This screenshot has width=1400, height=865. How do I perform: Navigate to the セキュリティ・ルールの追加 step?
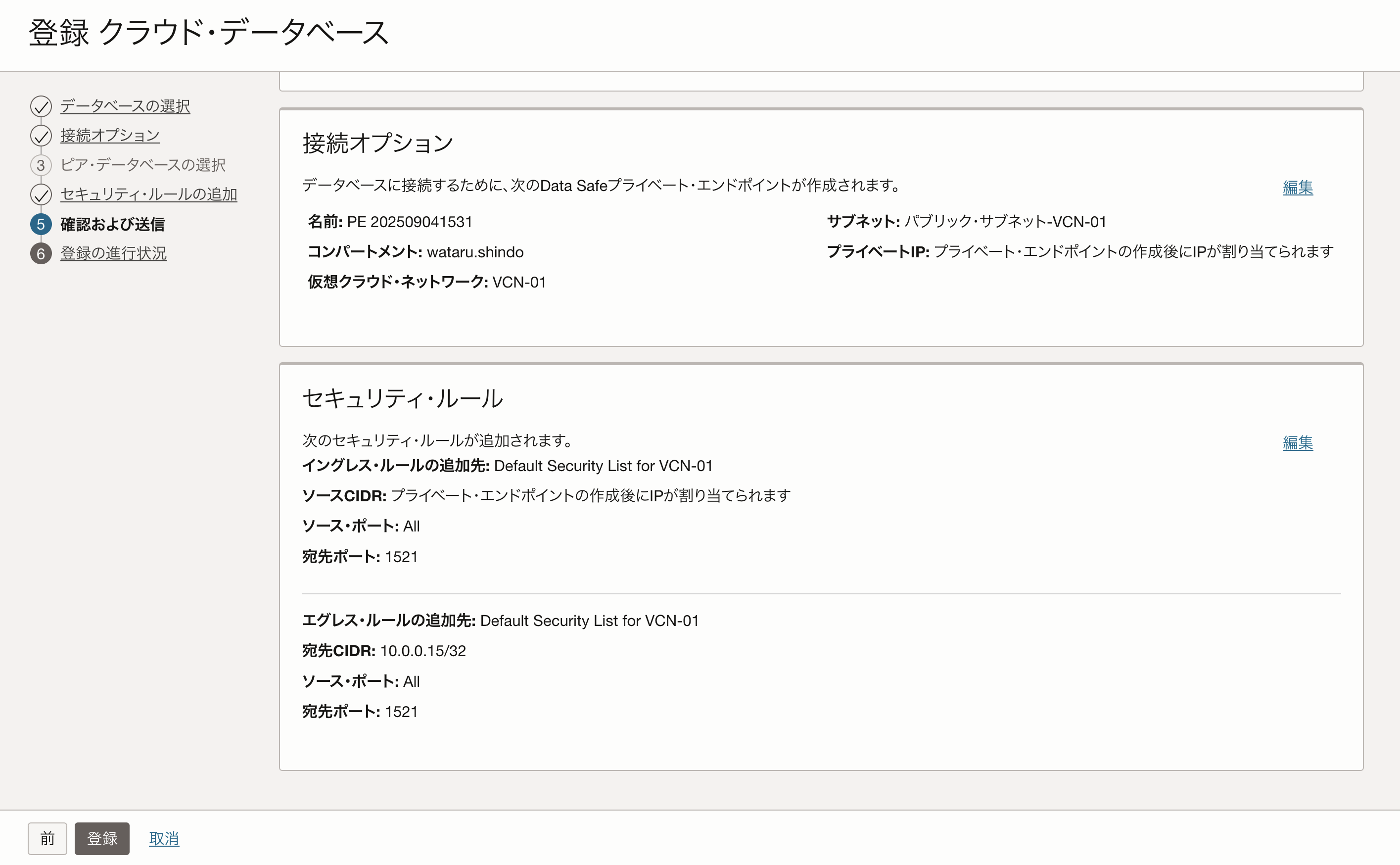coord(150,194)
